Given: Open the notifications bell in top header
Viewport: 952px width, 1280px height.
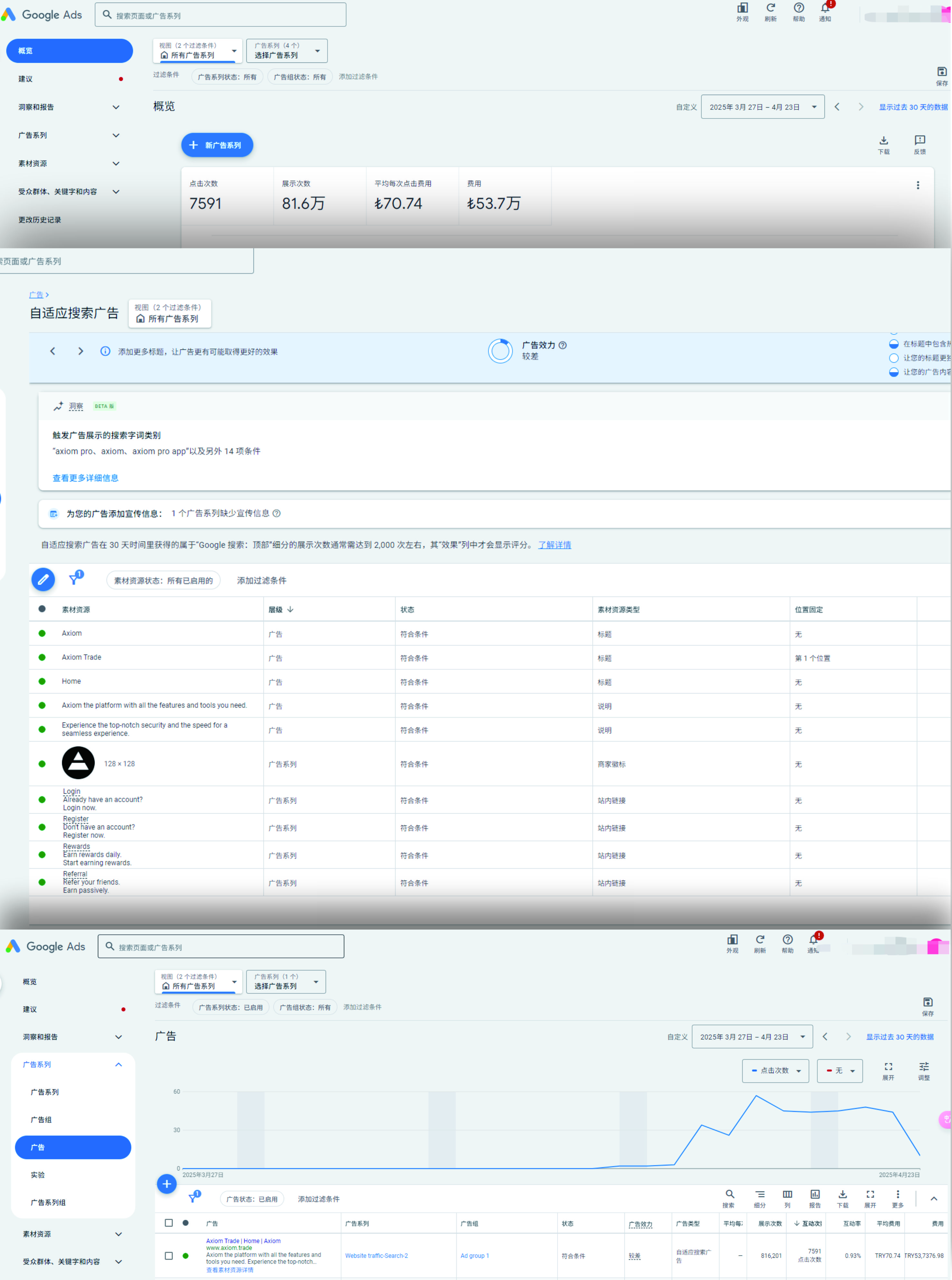Looking at the screenshot, I should [x=825, y=8].
